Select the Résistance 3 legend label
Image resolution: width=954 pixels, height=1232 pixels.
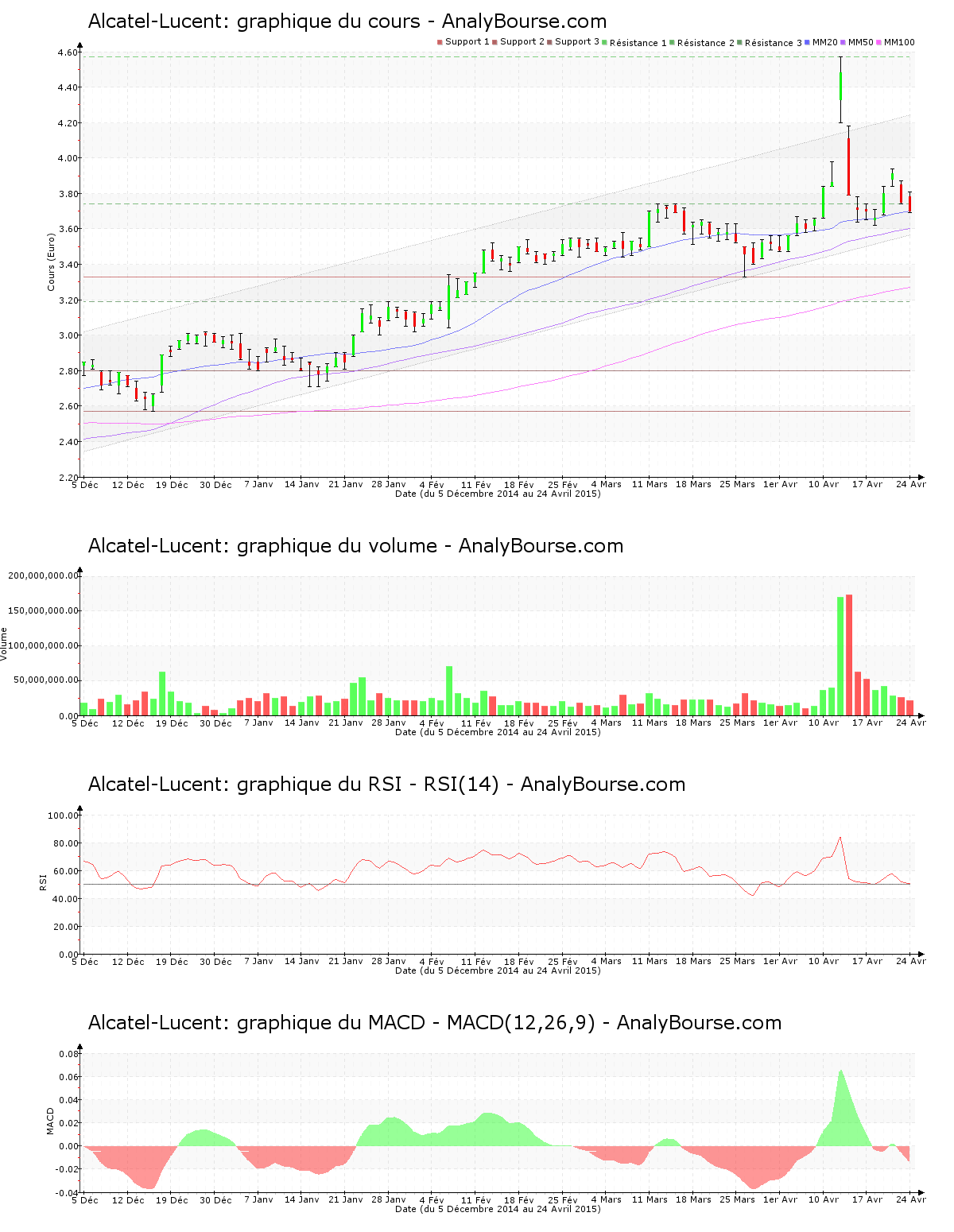tap(774, 43)
